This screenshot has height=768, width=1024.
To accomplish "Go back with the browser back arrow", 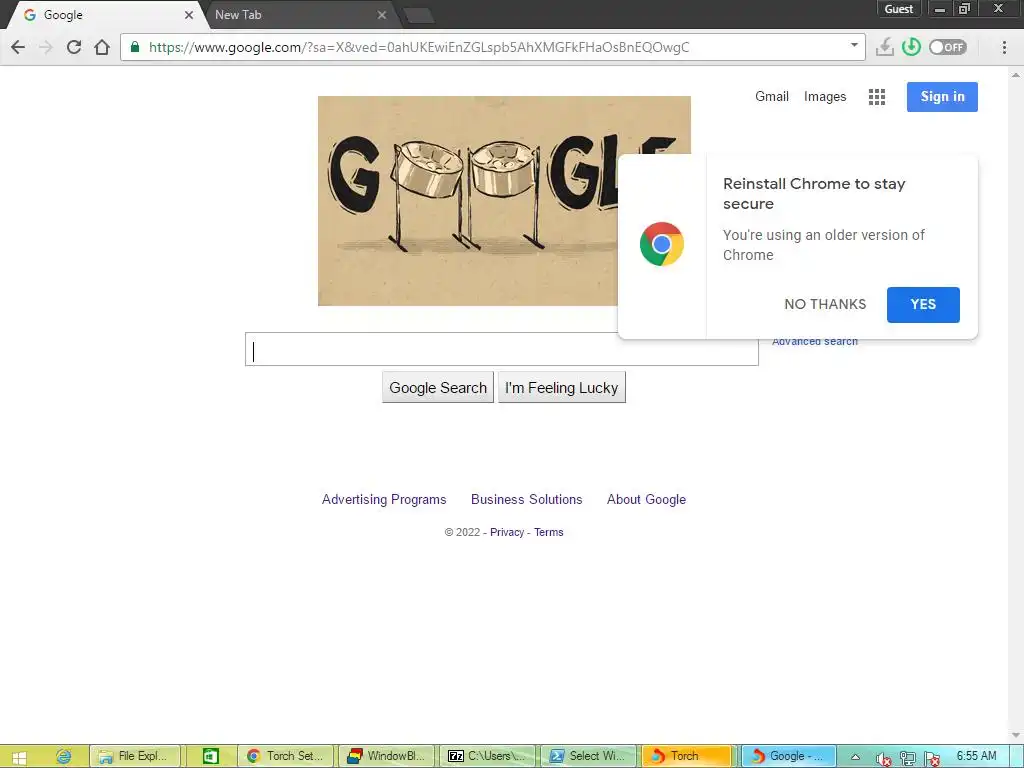I will (18, 47).
